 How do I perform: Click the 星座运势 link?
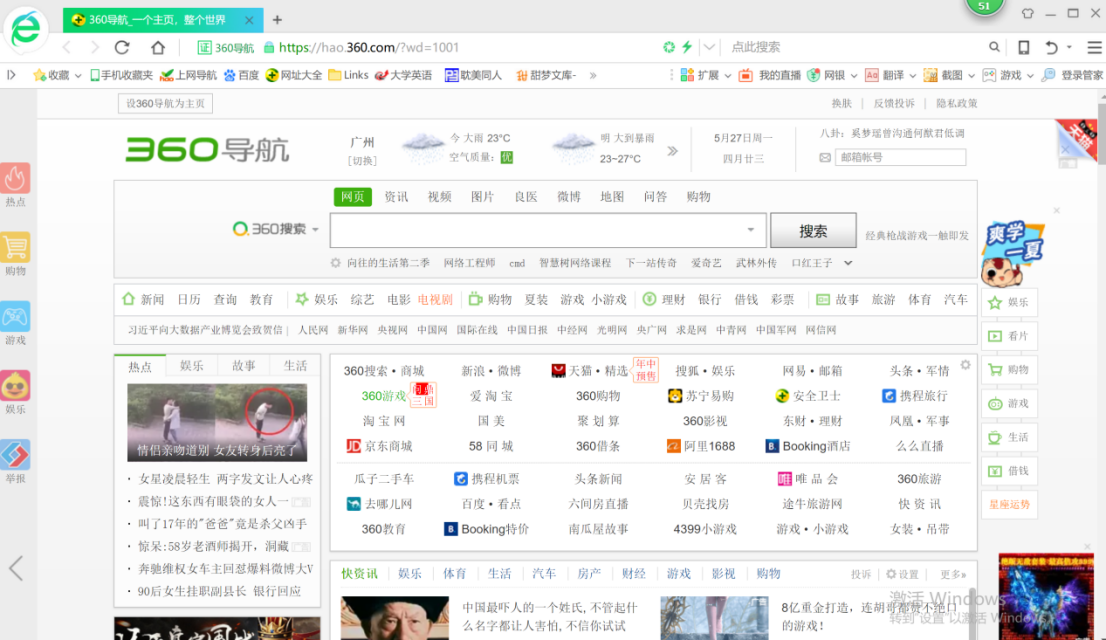pyautogui.click(x=1009, y=505)
